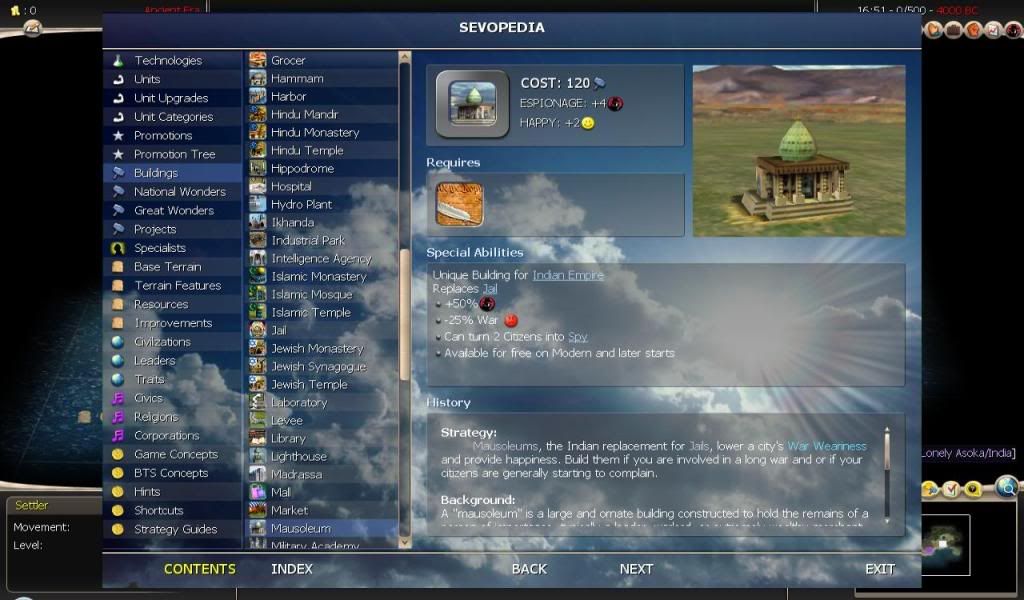This screenshot has height=600, width=1024.
Task: Click the NEXT button
Action: [637, 569]
